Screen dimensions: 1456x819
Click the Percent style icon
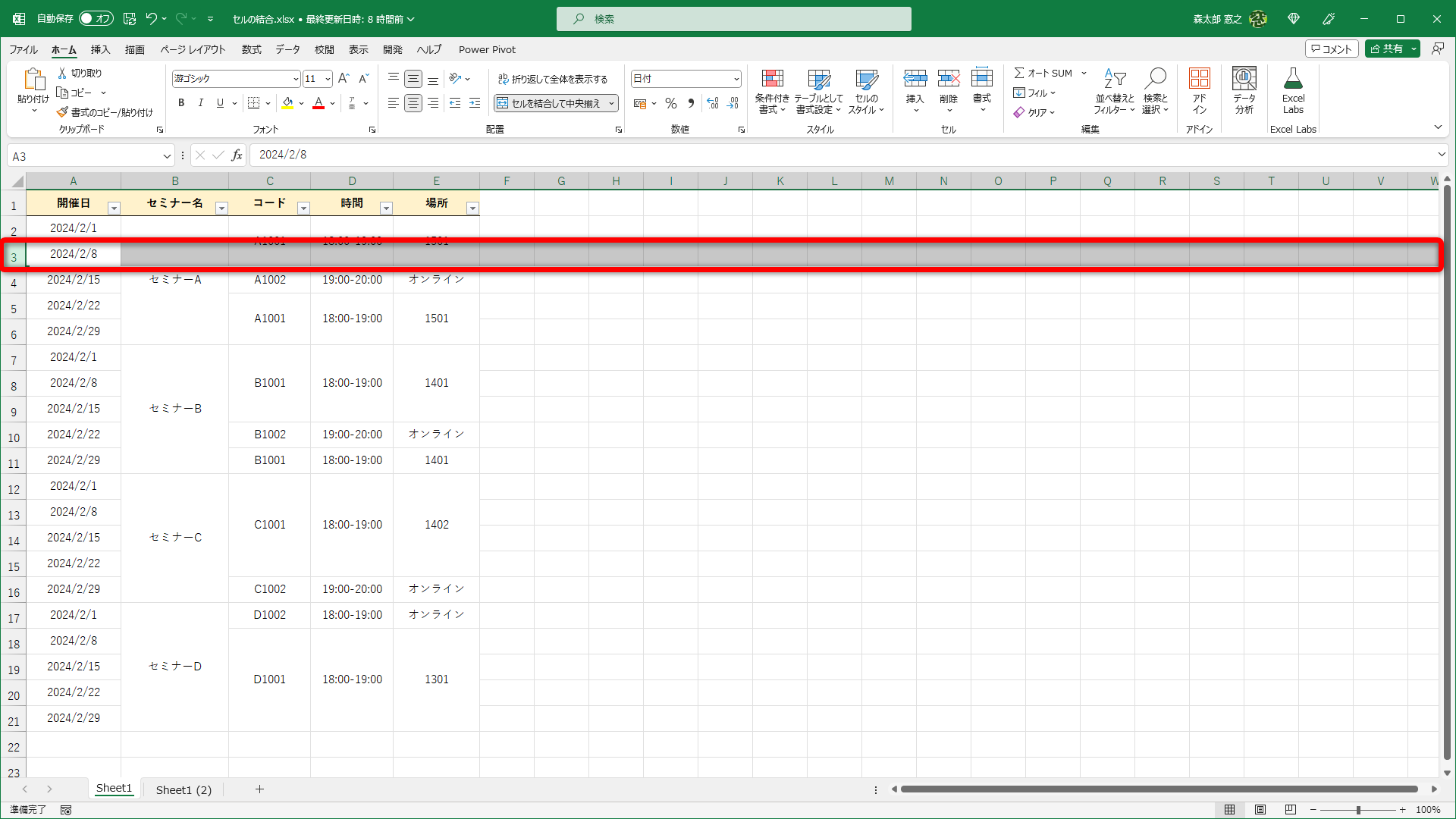tap(670, 103)
